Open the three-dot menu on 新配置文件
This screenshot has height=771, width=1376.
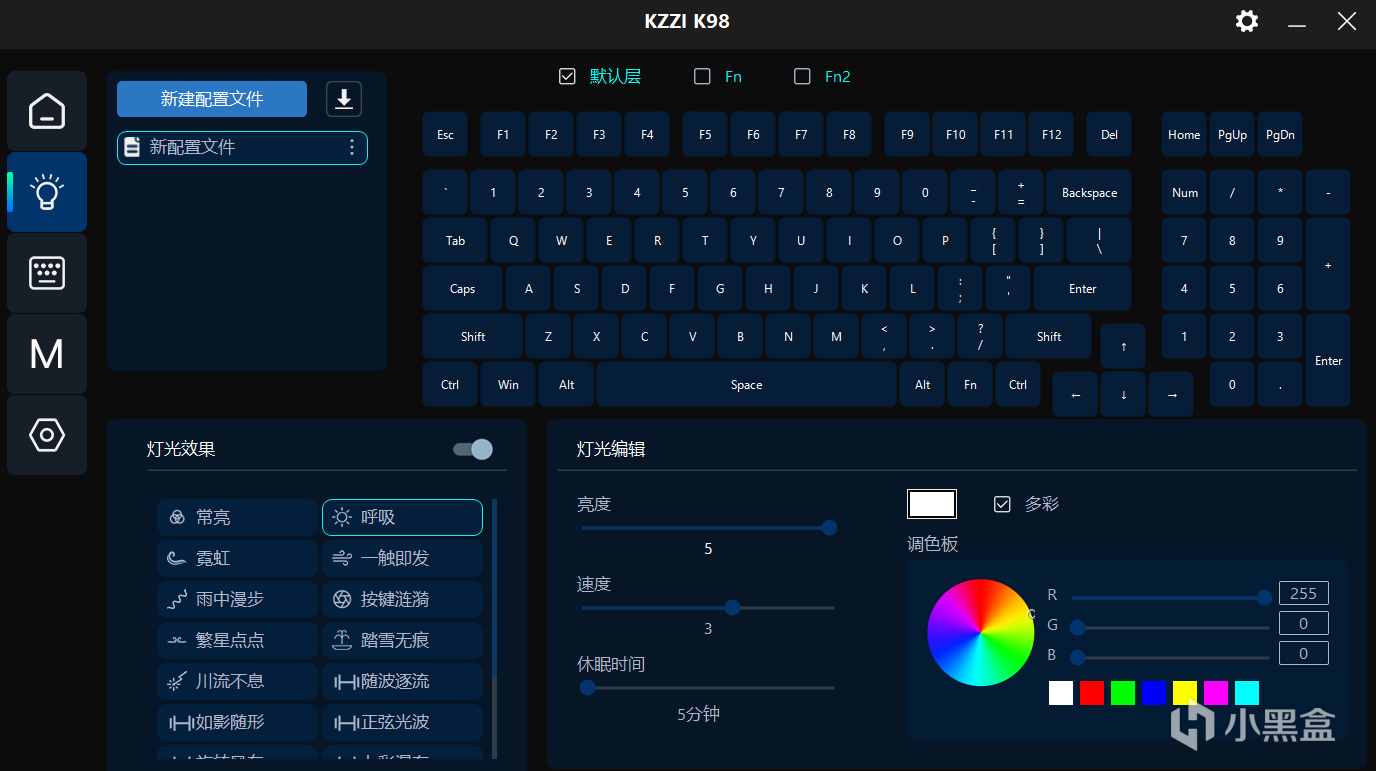click(x=351, y=148)
